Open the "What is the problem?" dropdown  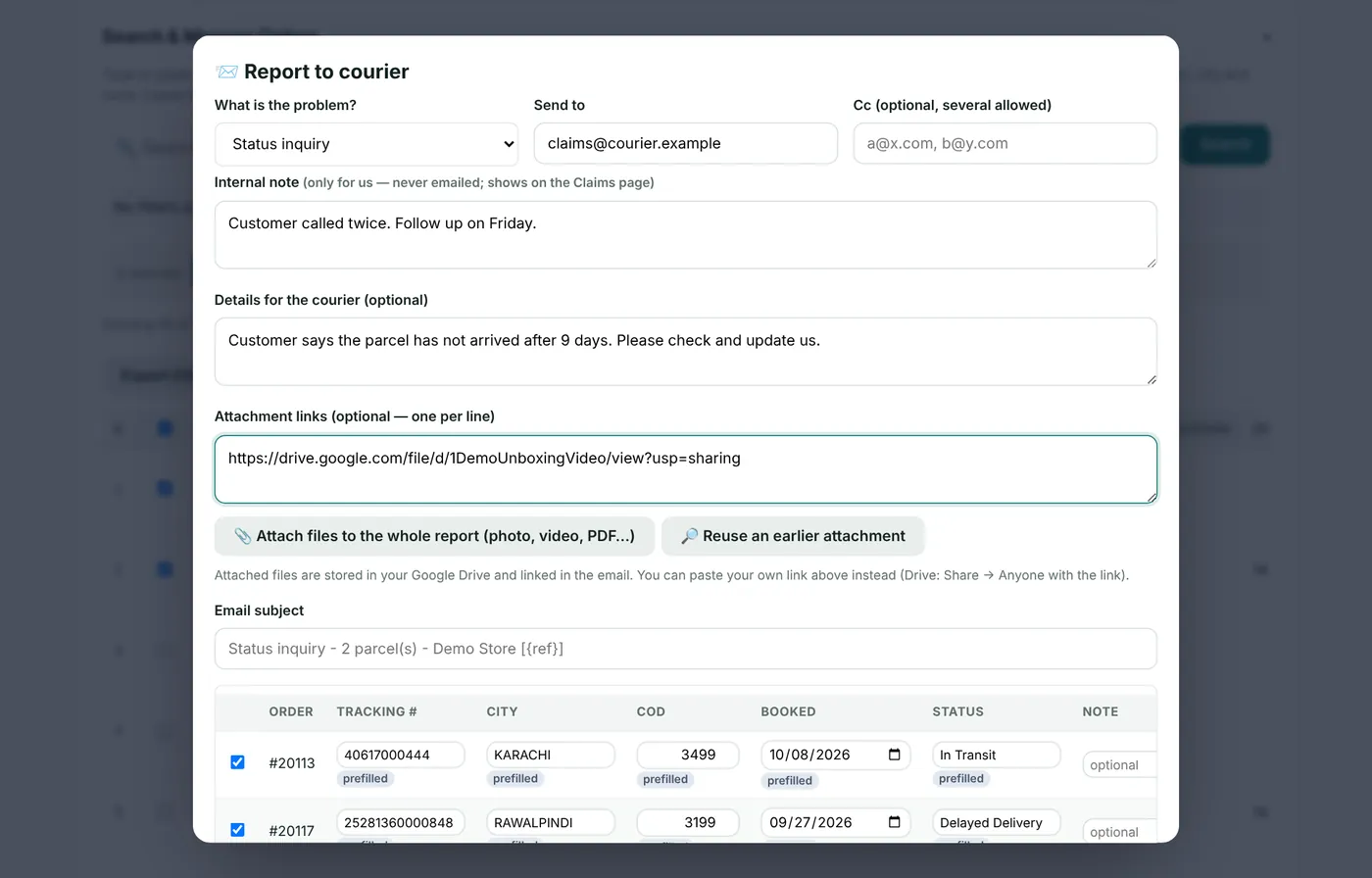point(367,144)
